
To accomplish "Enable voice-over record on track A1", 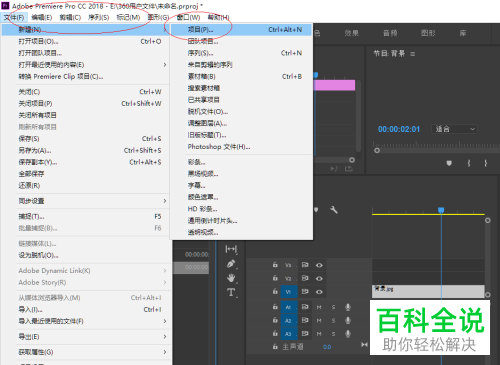I will coord(348,307).
